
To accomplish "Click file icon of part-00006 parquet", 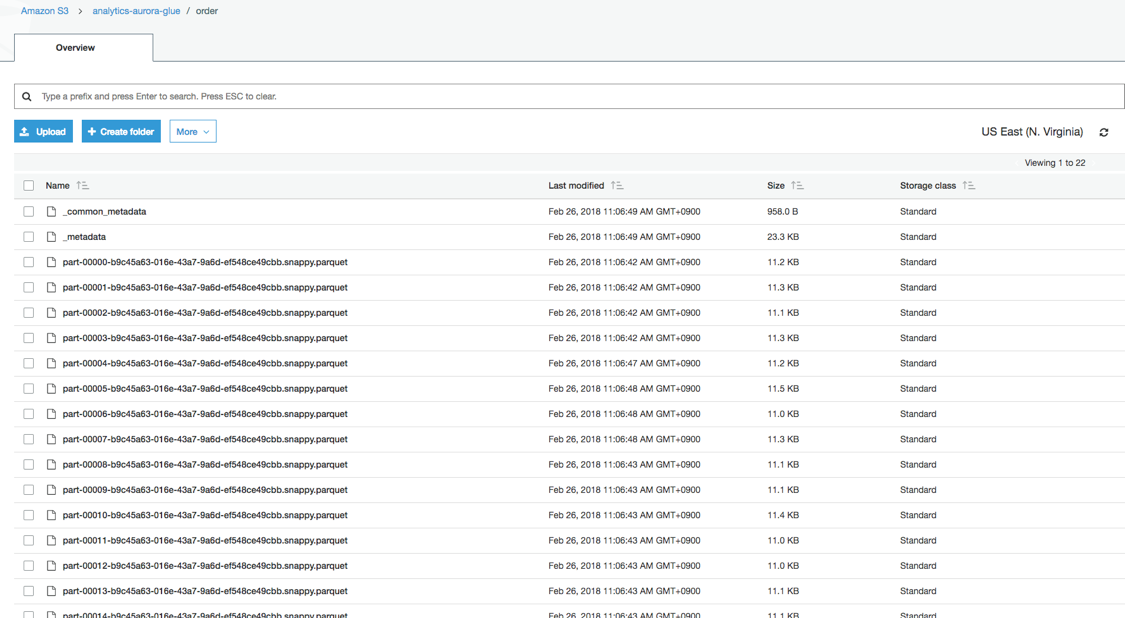I will pyautogui.click(x=51, y=413).
